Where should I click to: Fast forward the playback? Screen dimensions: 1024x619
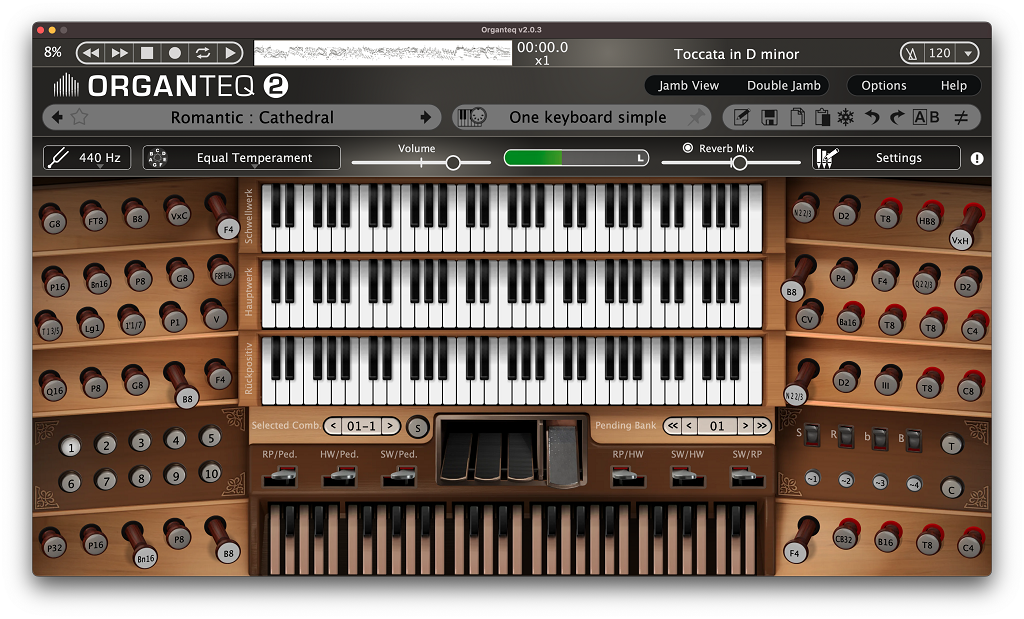[120, 53]
